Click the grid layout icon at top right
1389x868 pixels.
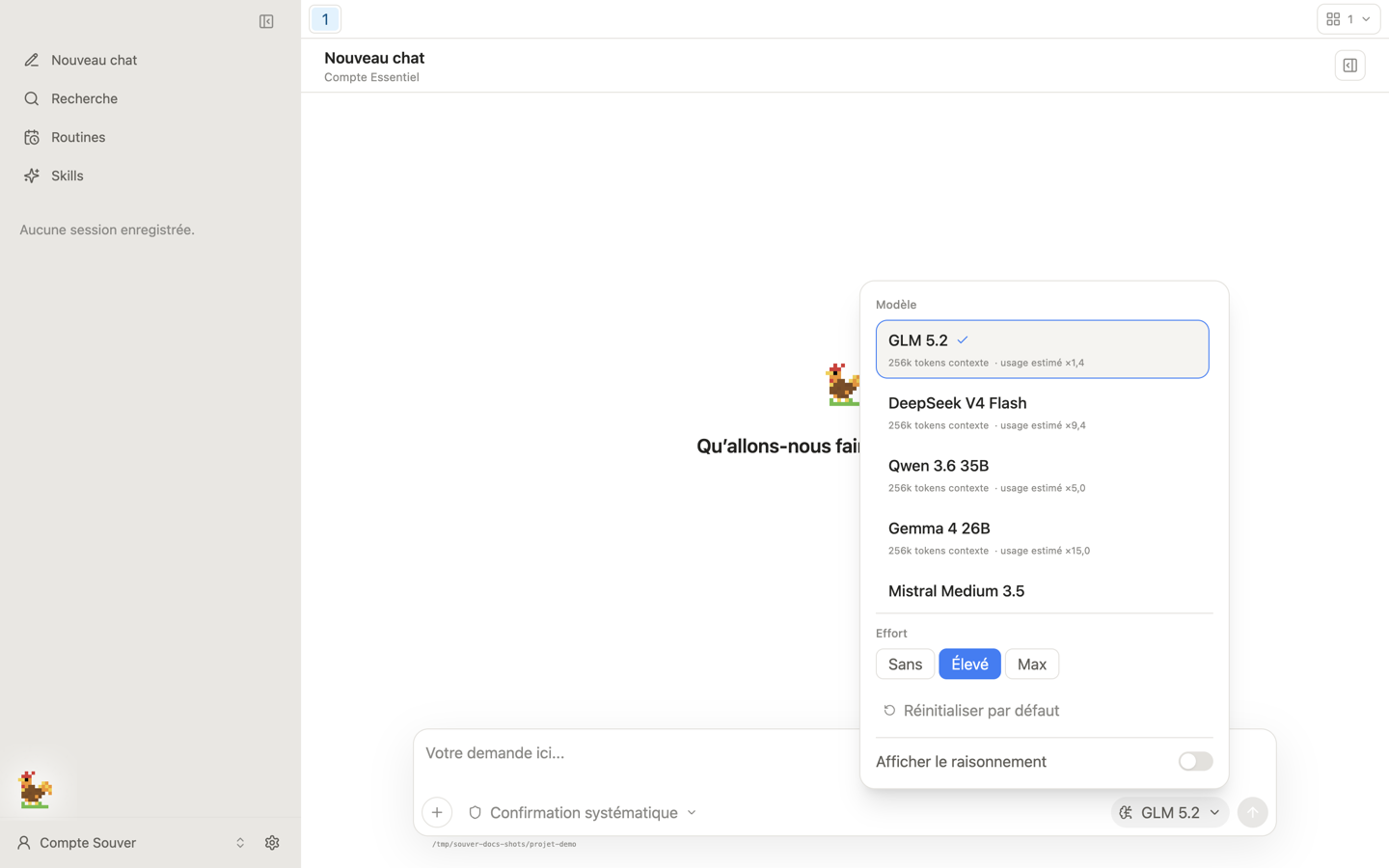pyautogui.click(x=1333, y=19)
